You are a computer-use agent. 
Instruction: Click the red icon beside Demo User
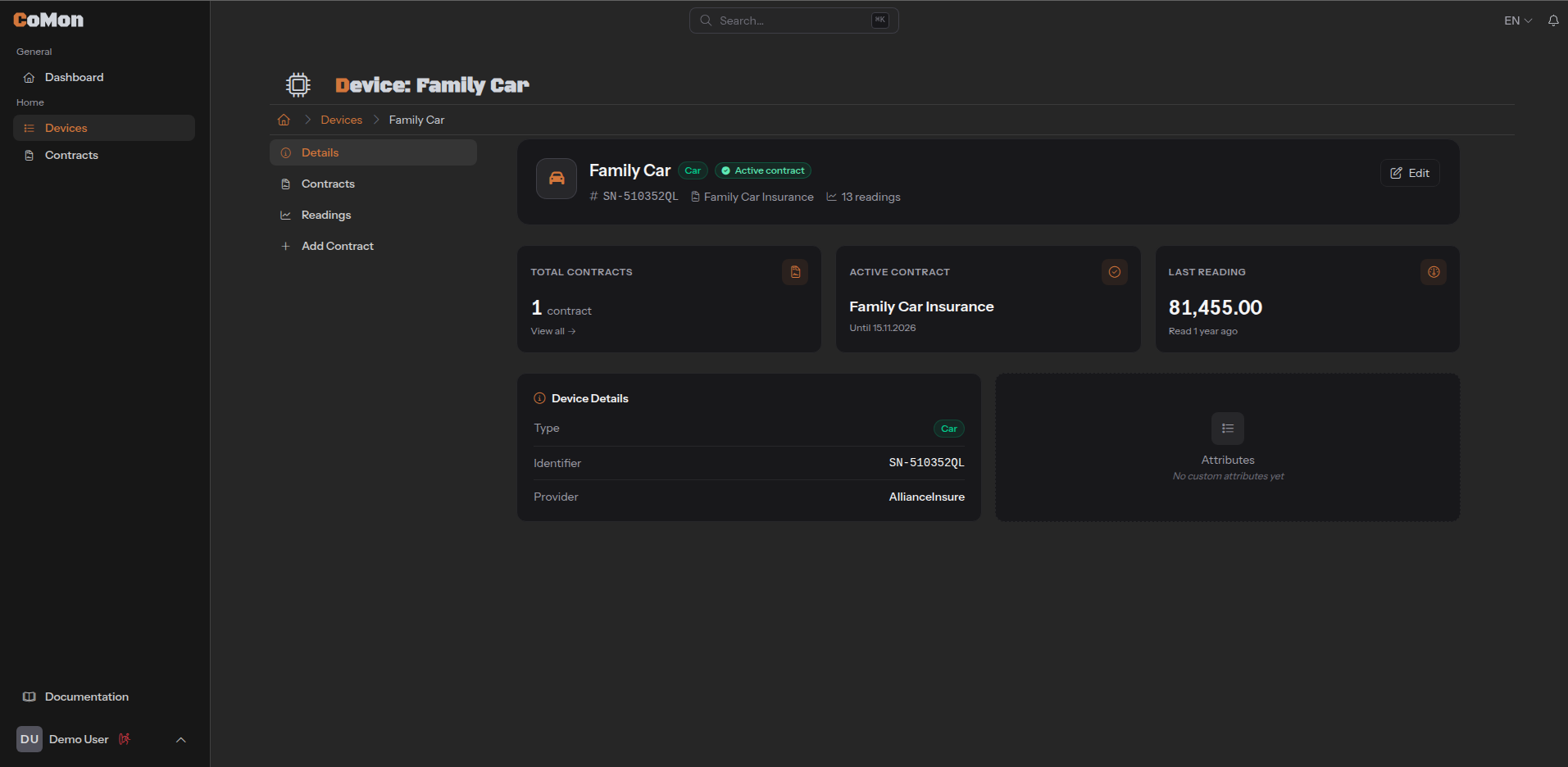[125, 739]
